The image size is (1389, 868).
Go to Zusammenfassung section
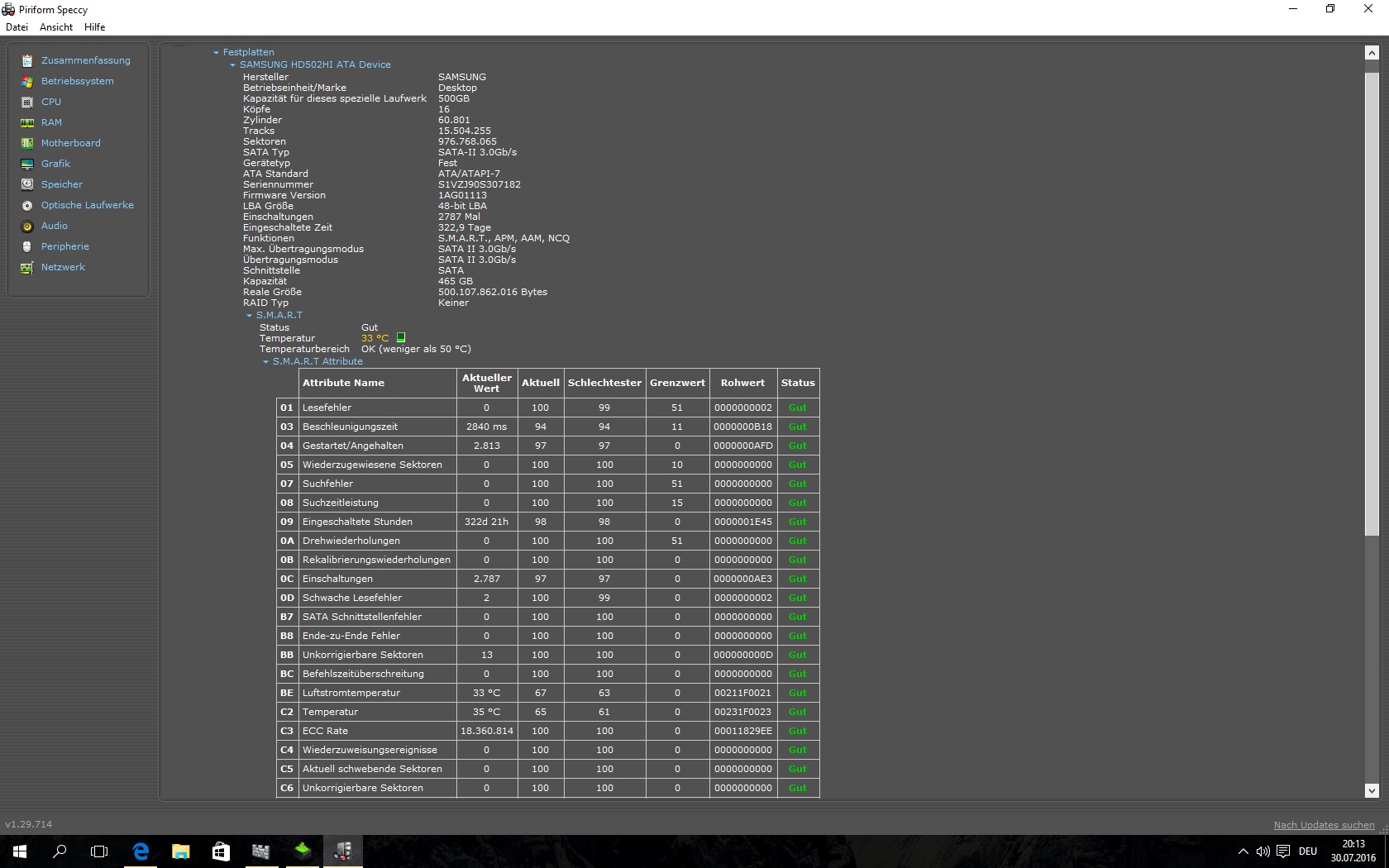86,60
